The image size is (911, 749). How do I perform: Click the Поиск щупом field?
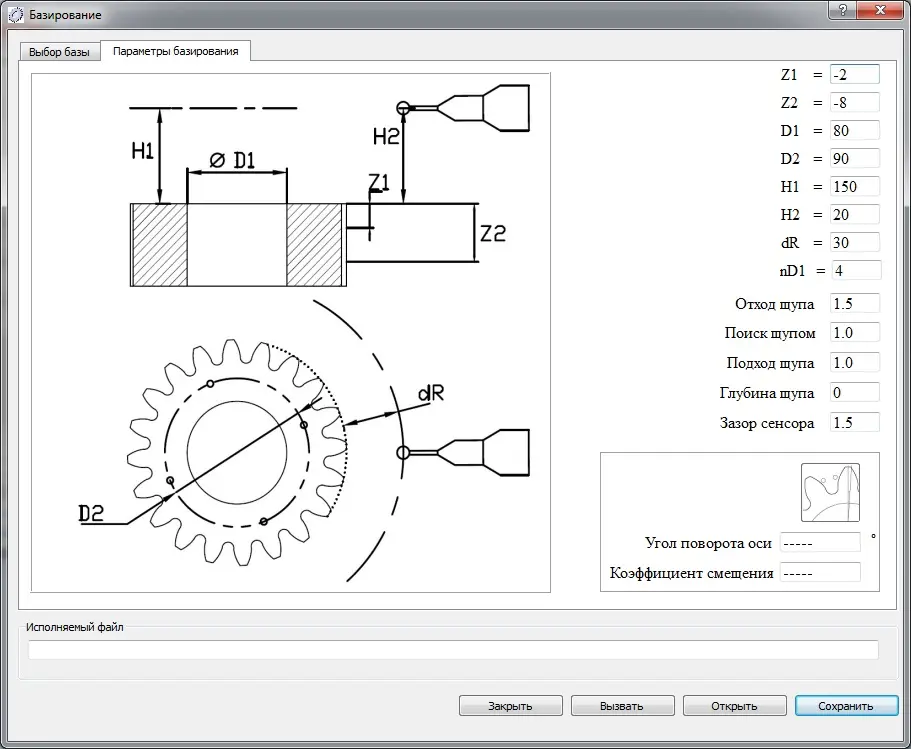854,333
